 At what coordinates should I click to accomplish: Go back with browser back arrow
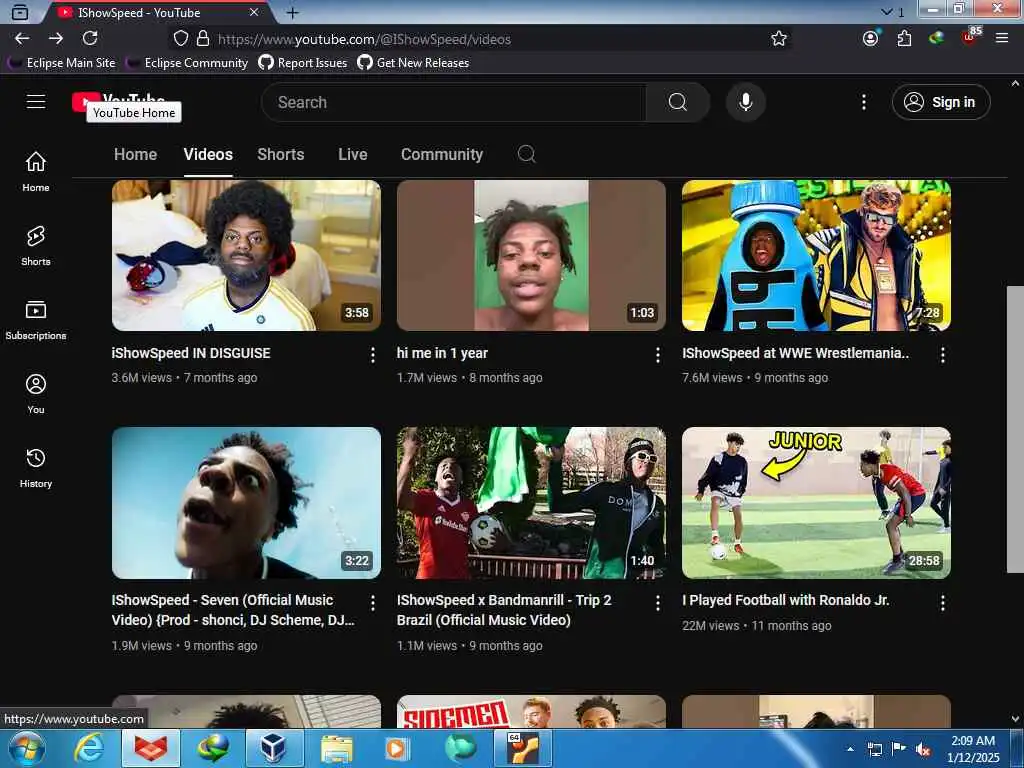22,39
